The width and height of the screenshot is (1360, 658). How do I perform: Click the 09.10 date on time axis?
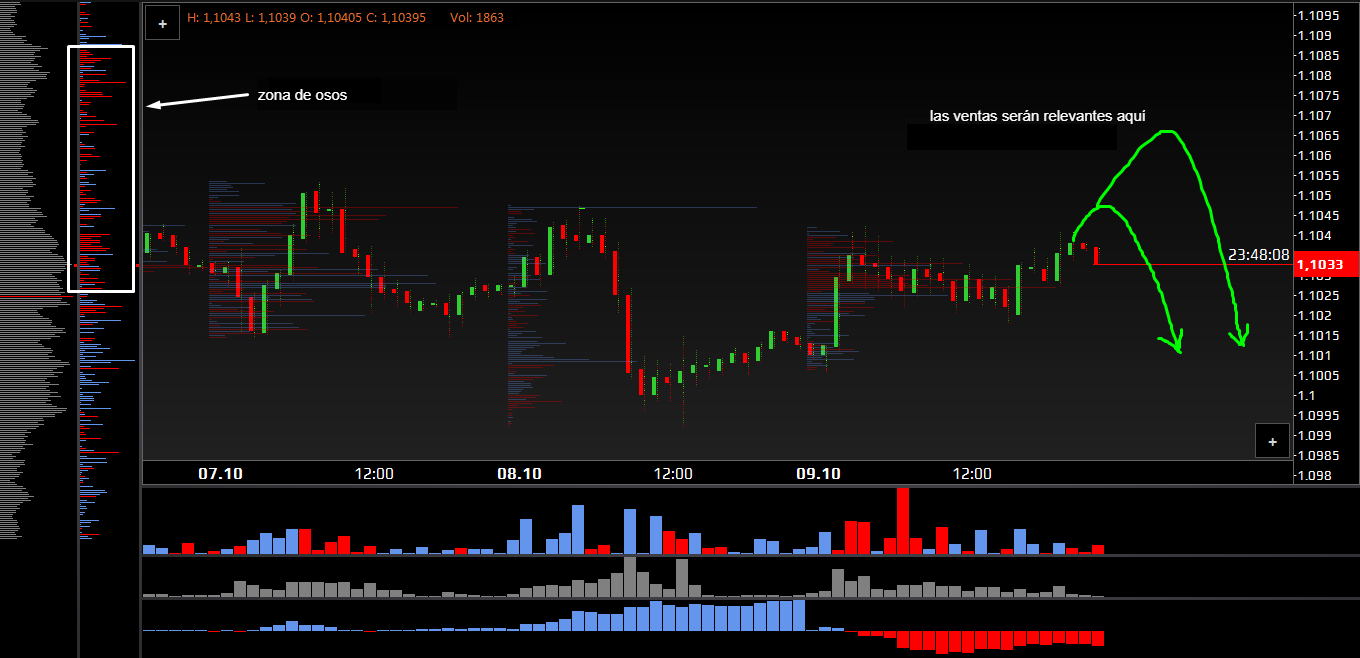click(x=818, y=473)
